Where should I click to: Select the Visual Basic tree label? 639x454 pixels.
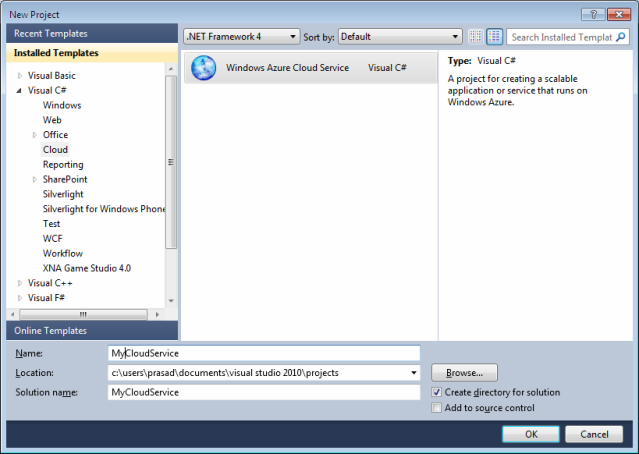coord(51,75)
